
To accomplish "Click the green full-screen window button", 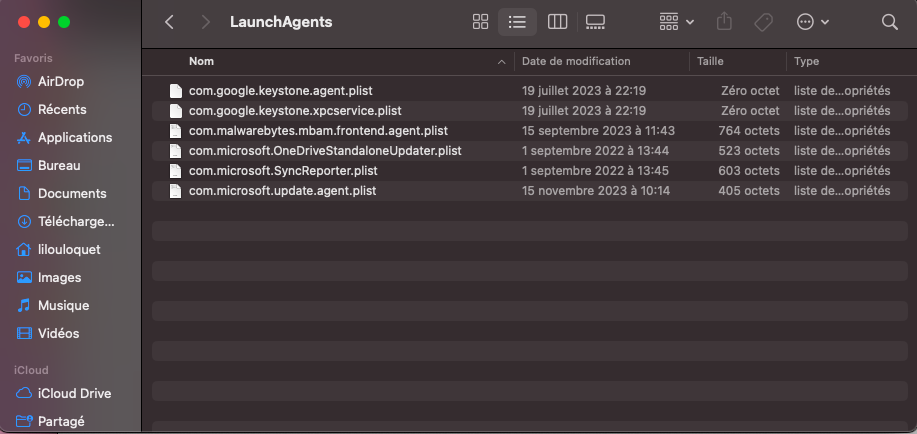I will click(x=64, y=22).
